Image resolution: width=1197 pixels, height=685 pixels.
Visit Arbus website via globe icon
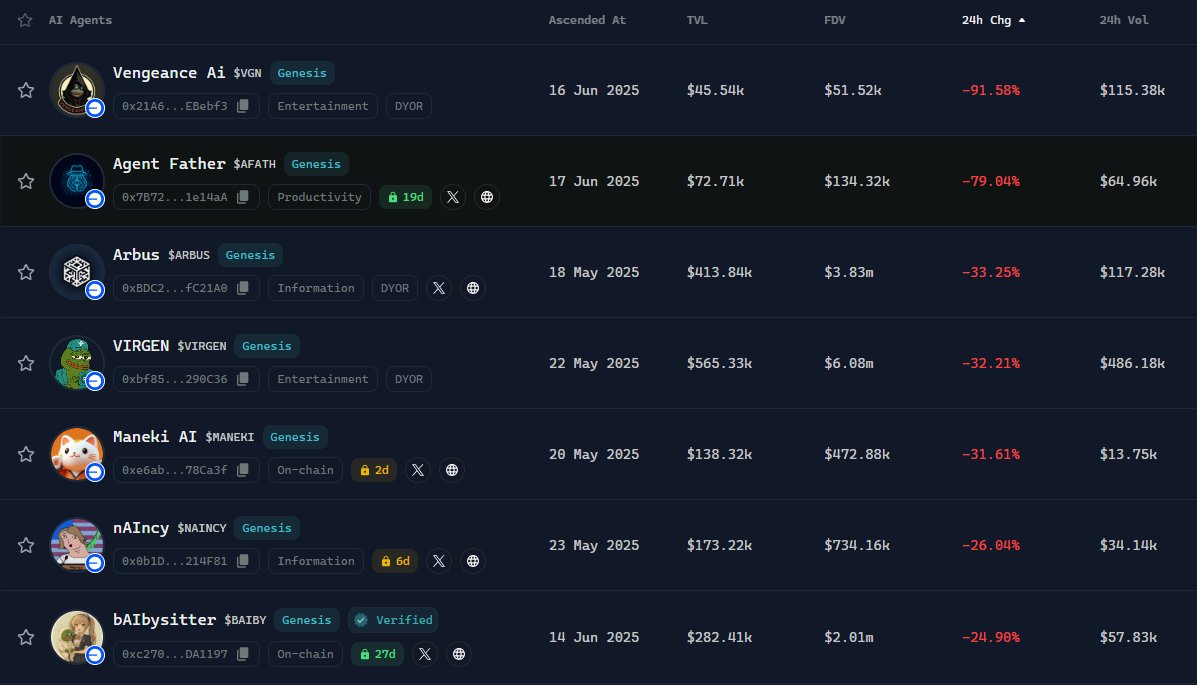pos(473,288)
